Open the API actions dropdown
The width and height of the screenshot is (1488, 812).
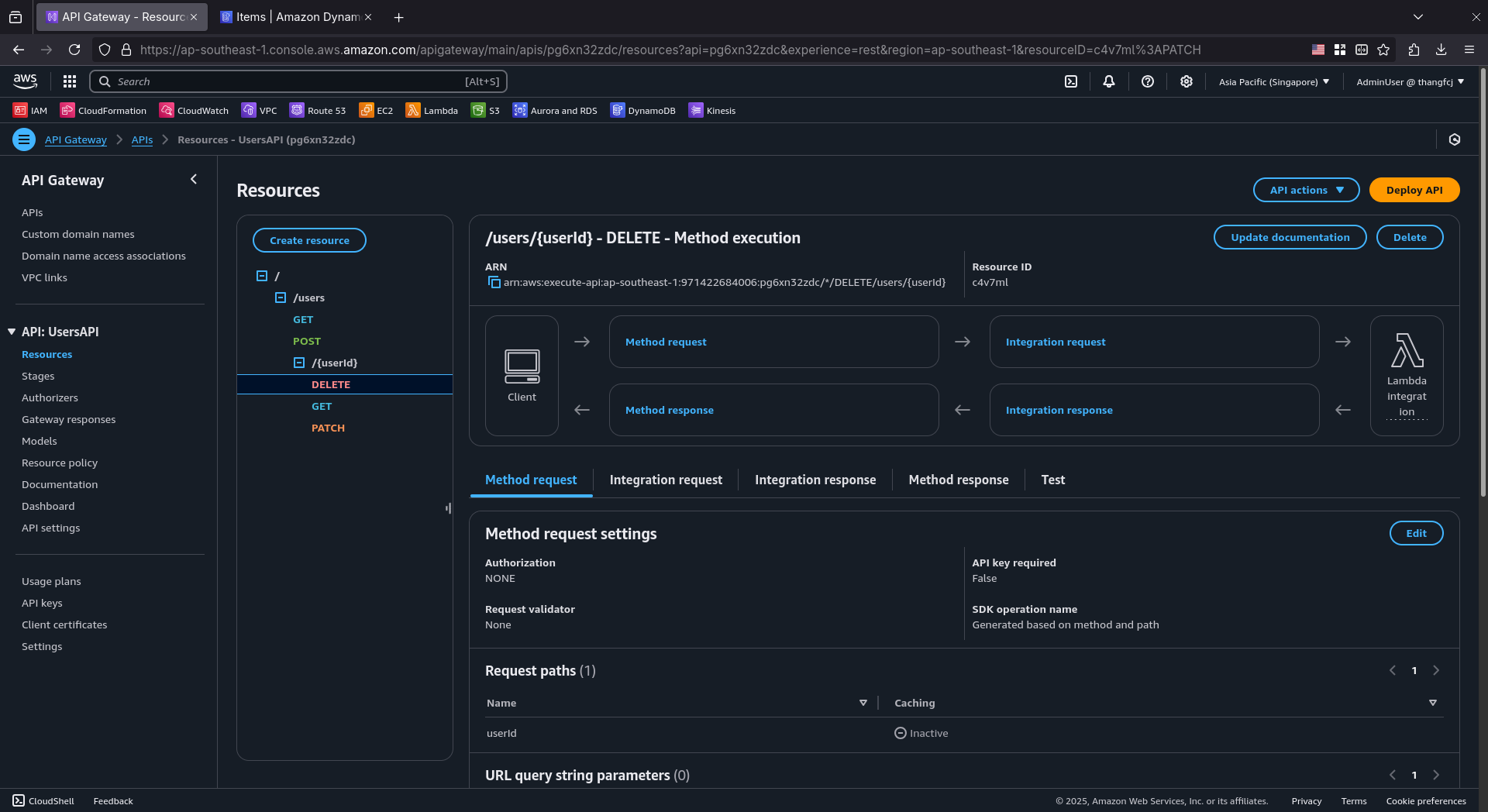click(1306, 190)
